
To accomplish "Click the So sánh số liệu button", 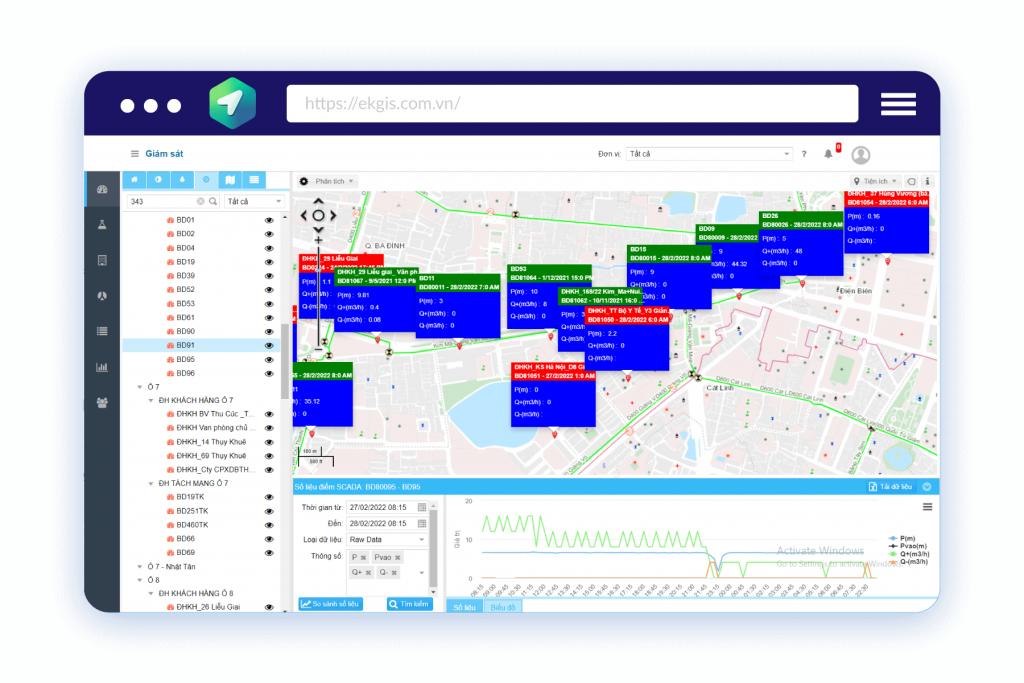I will tap(330, 604).
